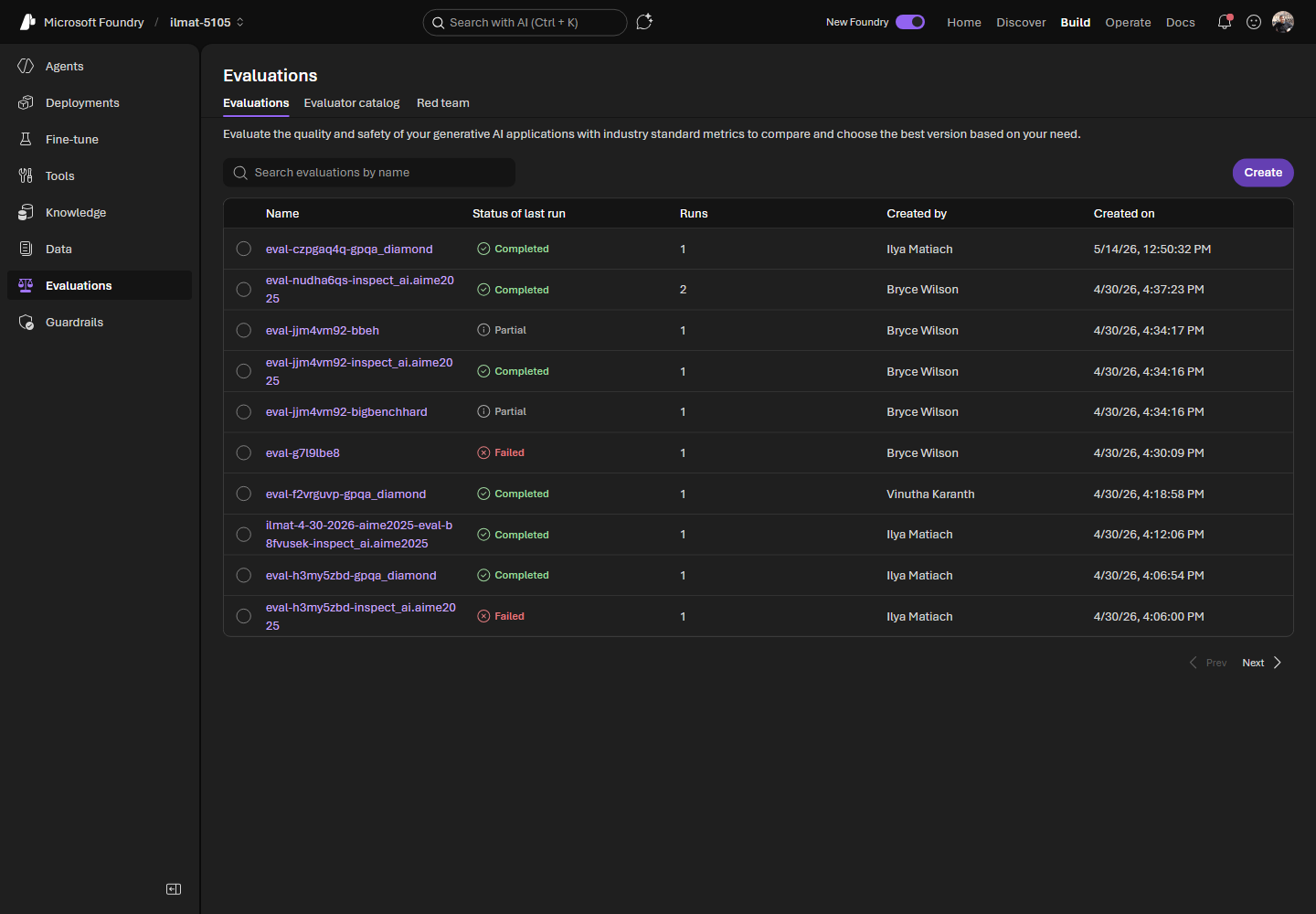Open the user profile avatar

coord(1283,22)
